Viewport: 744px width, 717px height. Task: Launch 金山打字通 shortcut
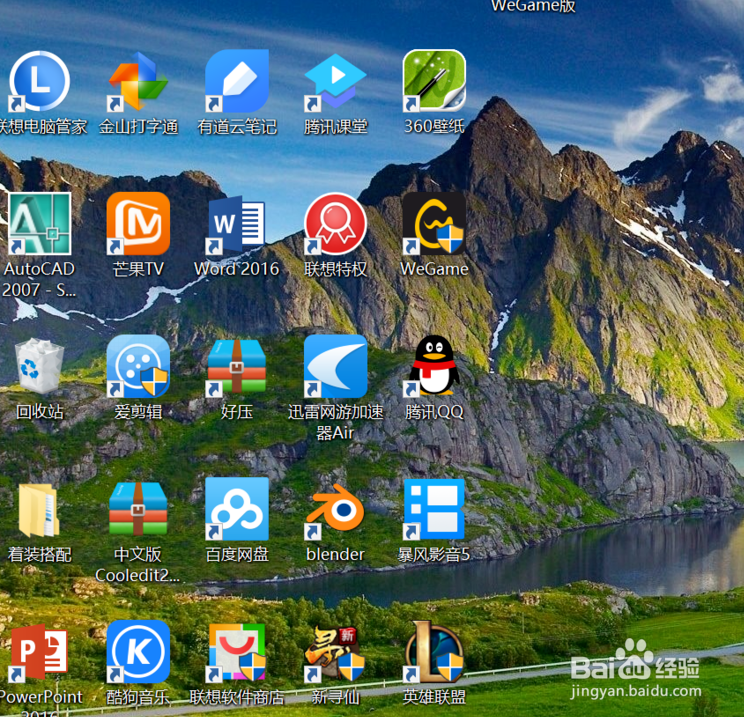pos(138,81)
